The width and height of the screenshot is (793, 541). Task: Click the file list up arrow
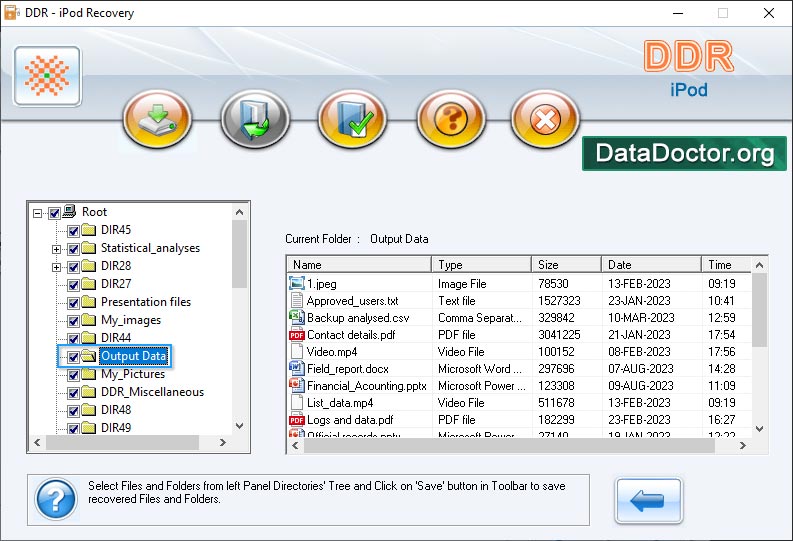[759, 265]
